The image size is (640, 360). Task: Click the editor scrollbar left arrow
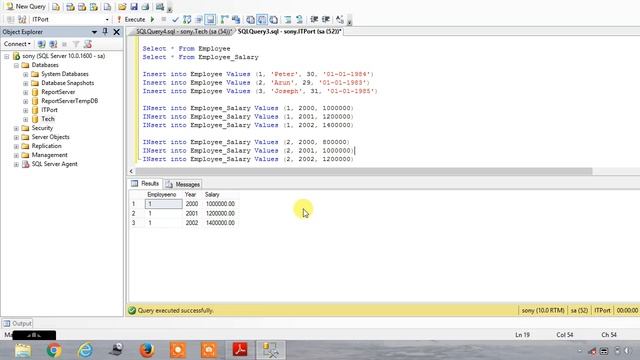131,171
